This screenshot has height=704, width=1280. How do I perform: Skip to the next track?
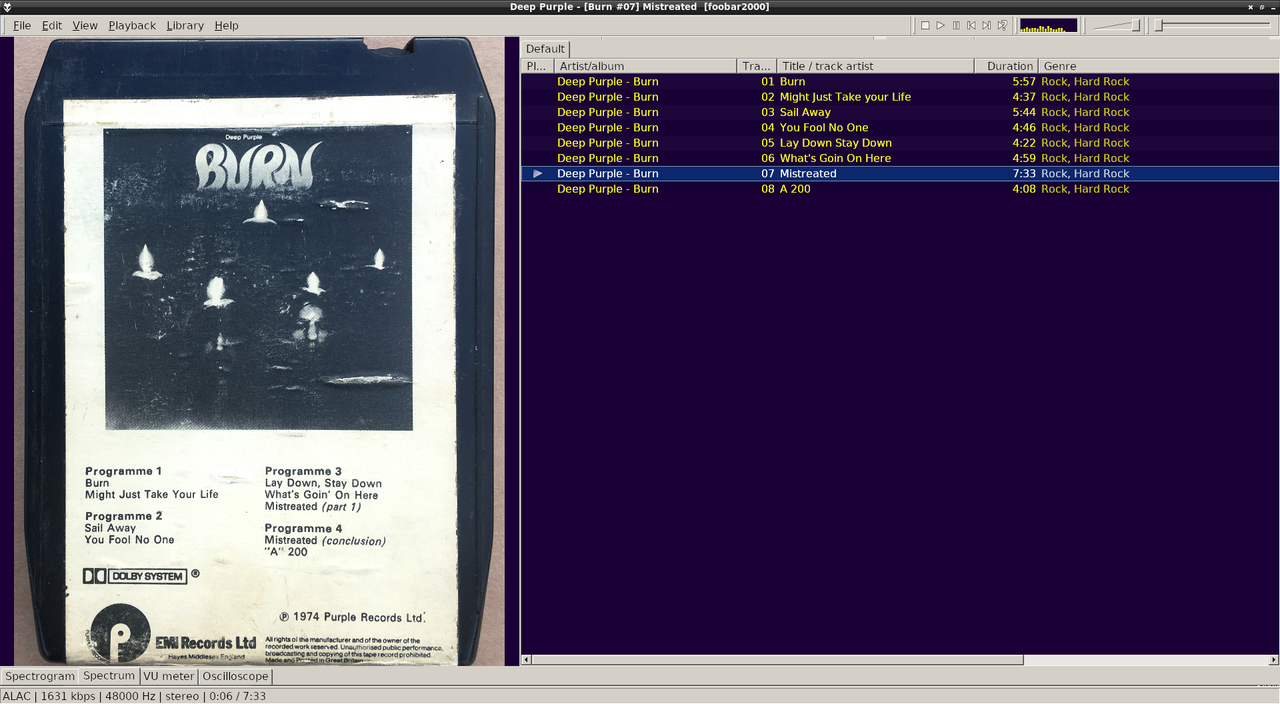pos(986,25)
